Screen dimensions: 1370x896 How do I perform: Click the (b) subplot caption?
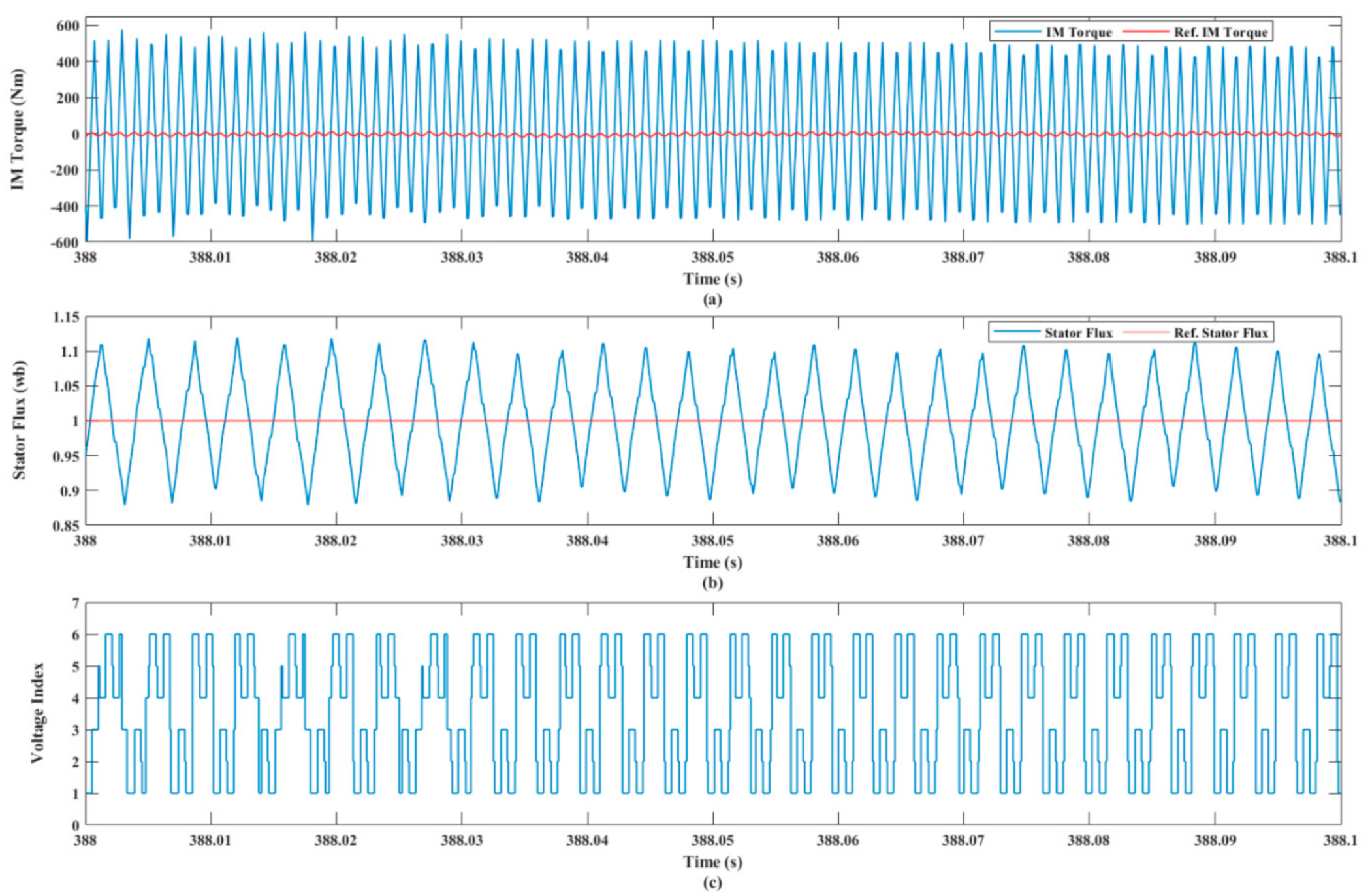(712, 583)
